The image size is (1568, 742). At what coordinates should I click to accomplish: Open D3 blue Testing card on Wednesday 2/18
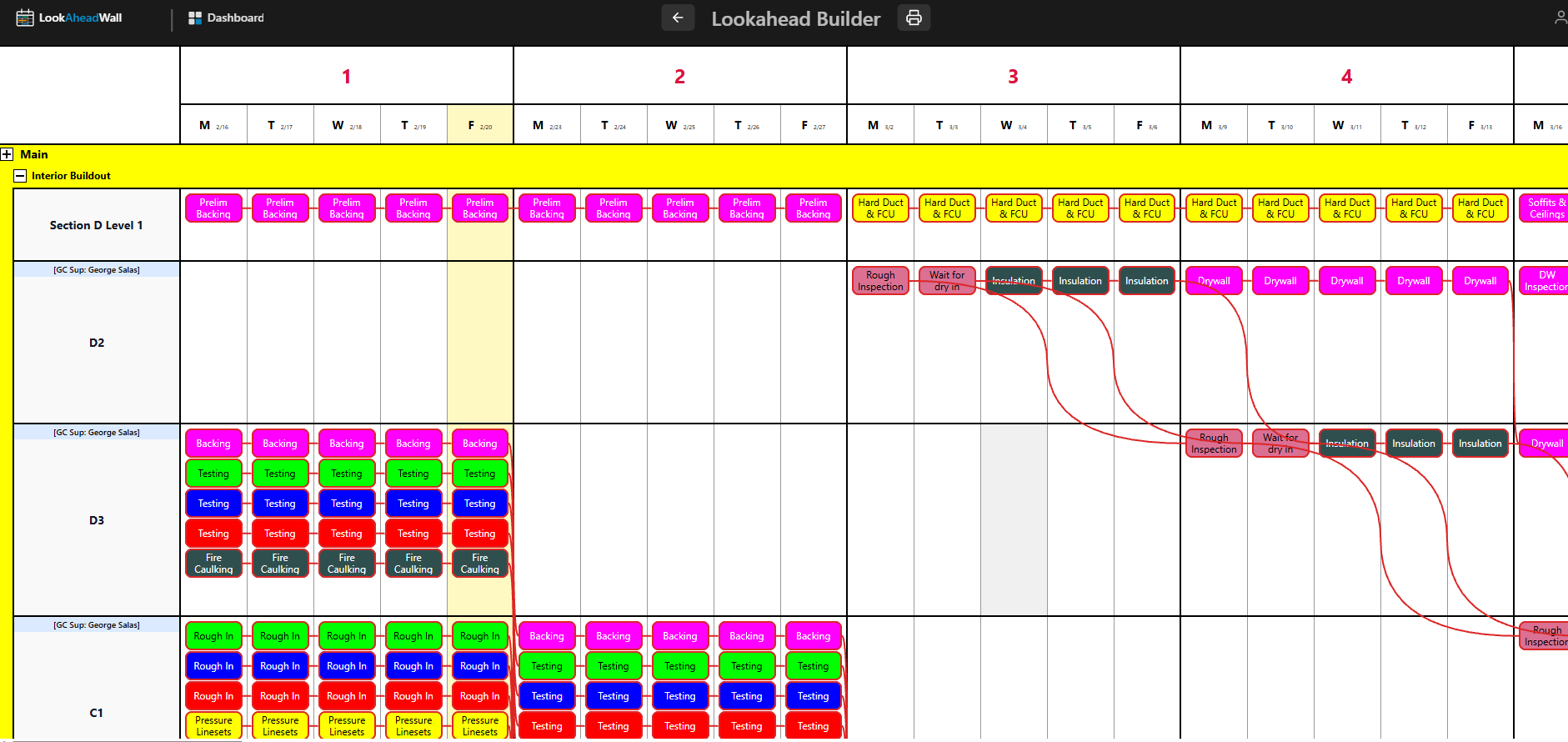[347, 504]
